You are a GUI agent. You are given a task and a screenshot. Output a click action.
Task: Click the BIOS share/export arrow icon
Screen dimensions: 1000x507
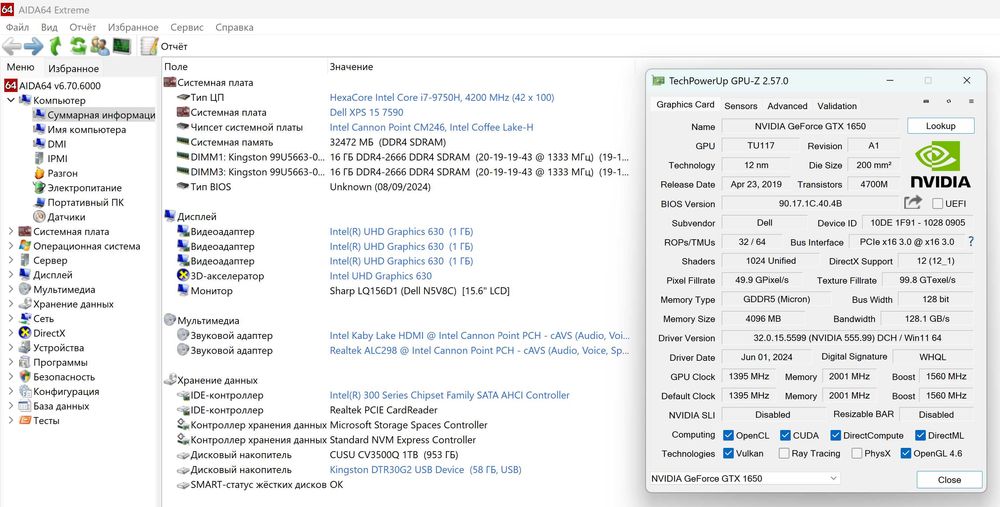pos(913,203)
